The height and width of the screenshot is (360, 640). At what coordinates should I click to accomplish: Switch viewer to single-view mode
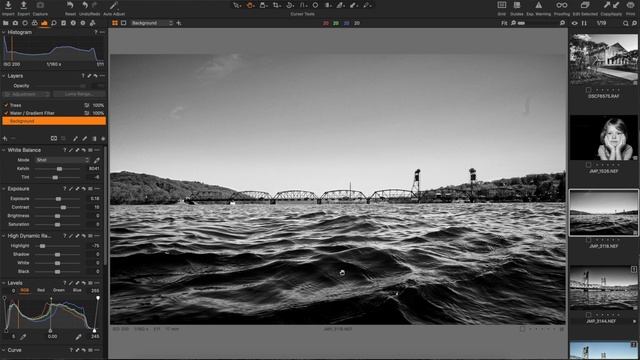[x=124, y=23]
